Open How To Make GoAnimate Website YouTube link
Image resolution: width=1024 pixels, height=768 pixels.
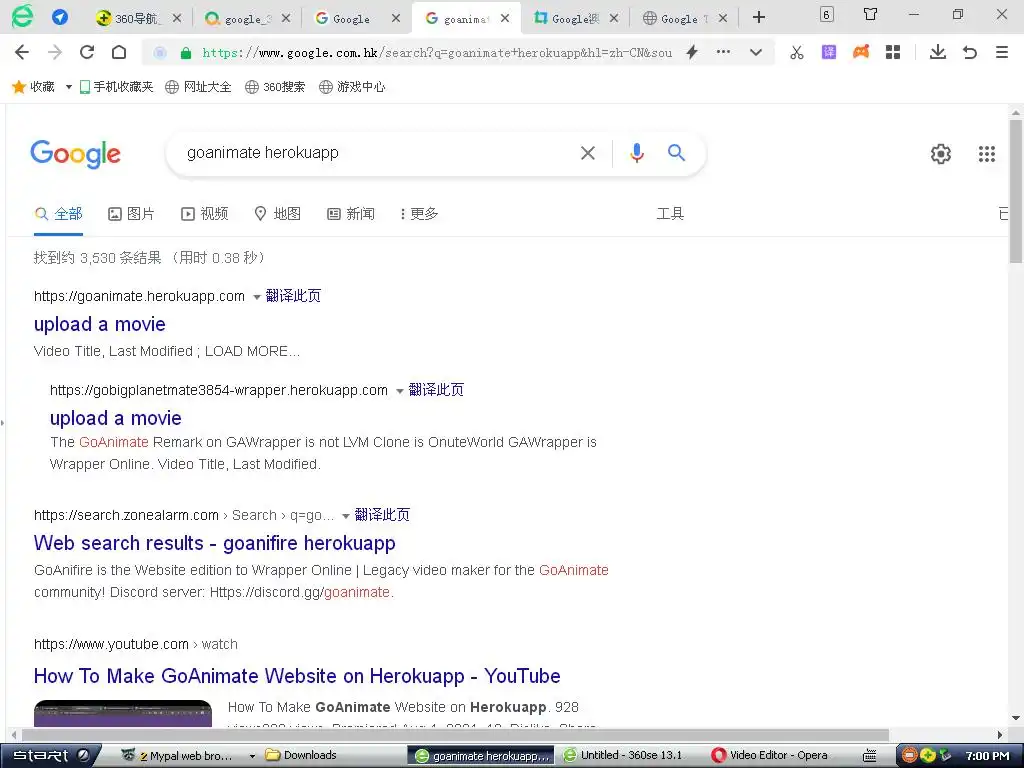[297, 676]
